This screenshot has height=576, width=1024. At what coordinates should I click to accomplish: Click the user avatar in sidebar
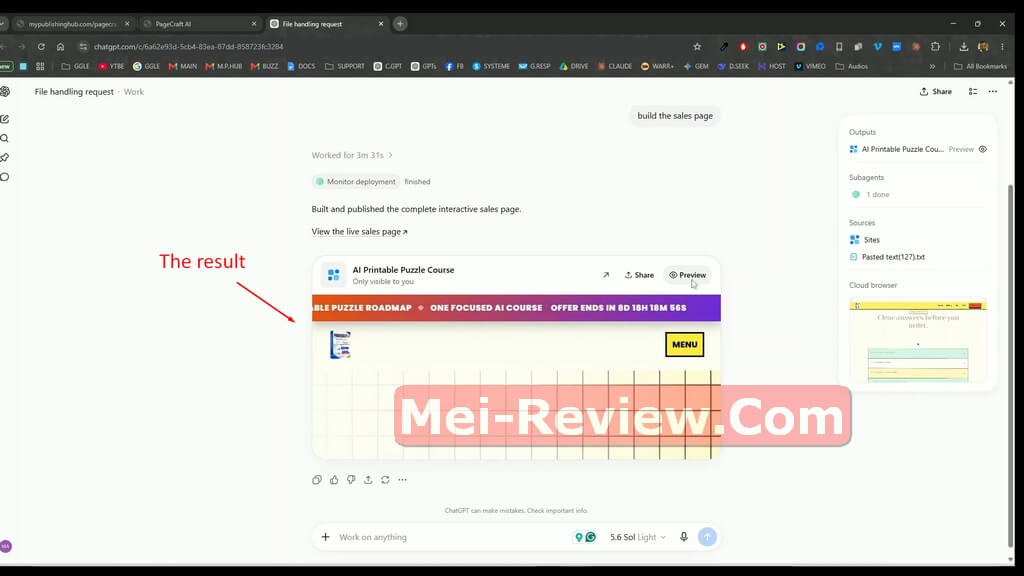point(6,546)
